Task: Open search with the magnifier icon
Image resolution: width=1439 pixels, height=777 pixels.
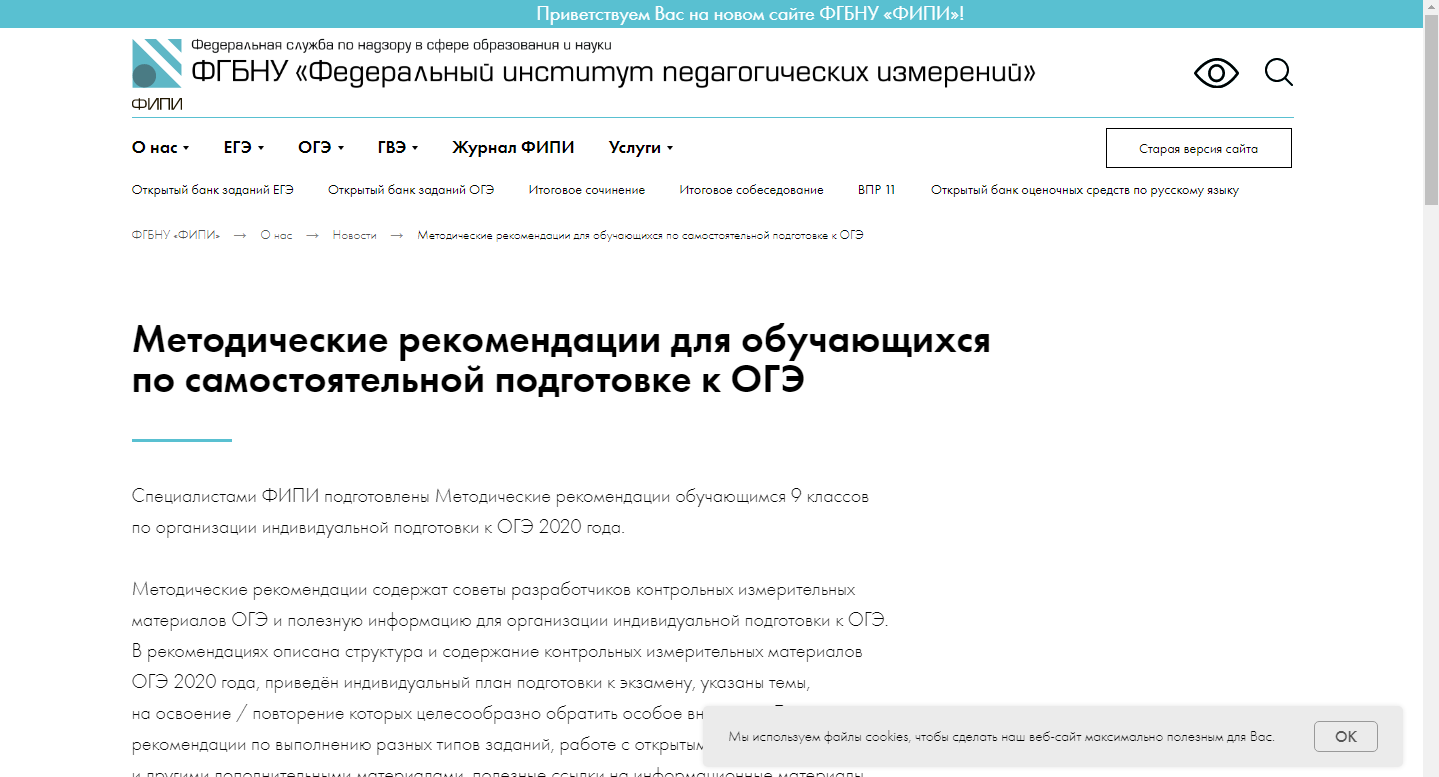Action: click(x=1278, y=72)
